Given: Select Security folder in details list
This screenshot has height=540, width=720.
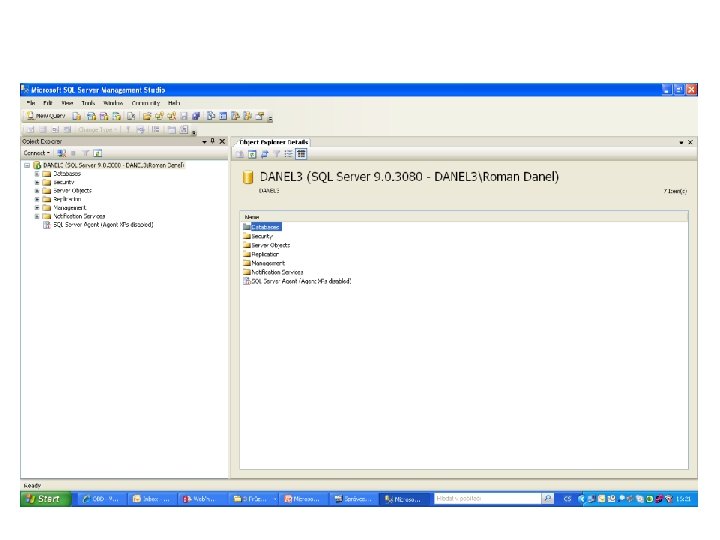Looking at the screenshot, I should point(258,236).
